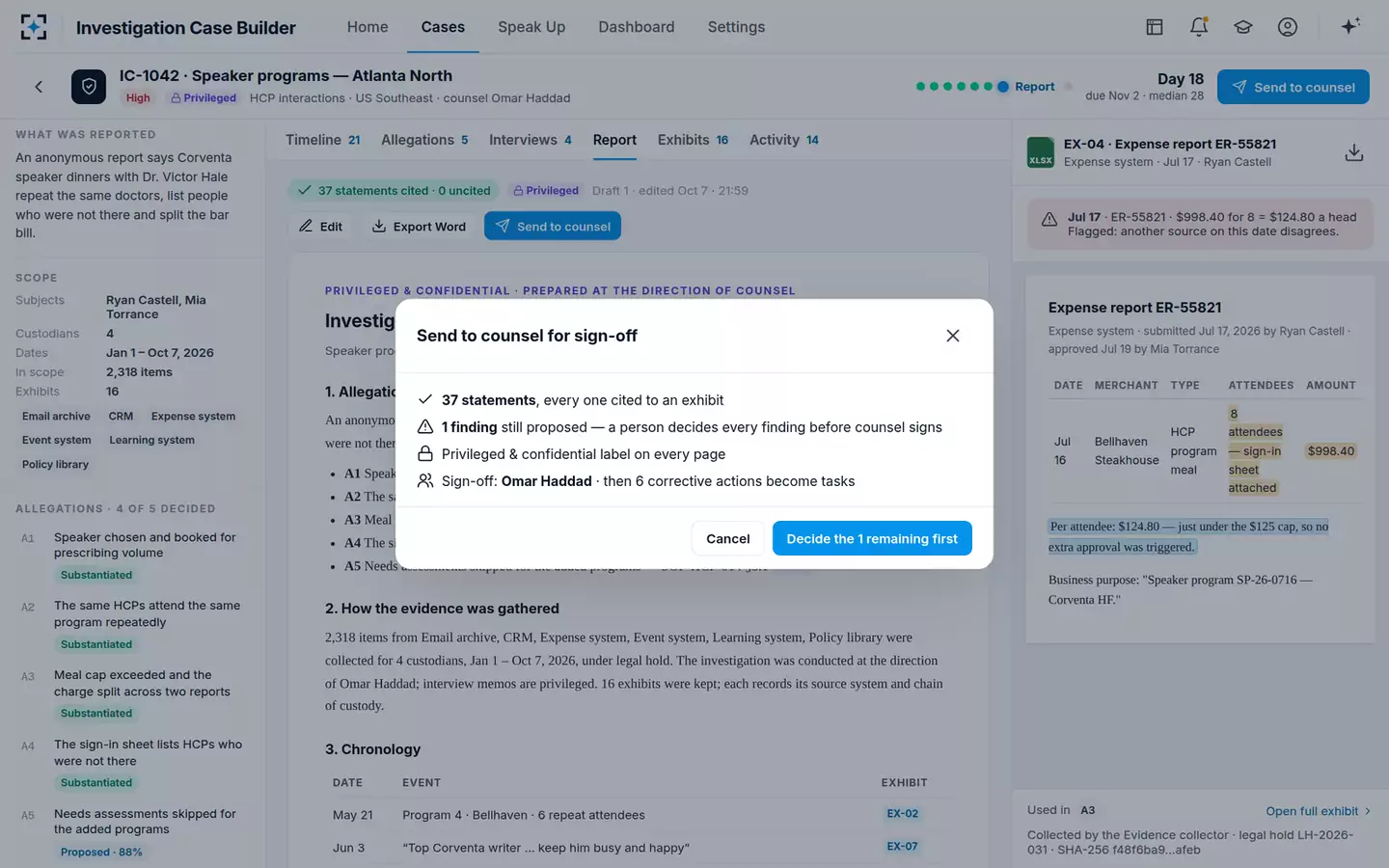
Task: Open the Exhibits tab
Action: pos(693,140)
